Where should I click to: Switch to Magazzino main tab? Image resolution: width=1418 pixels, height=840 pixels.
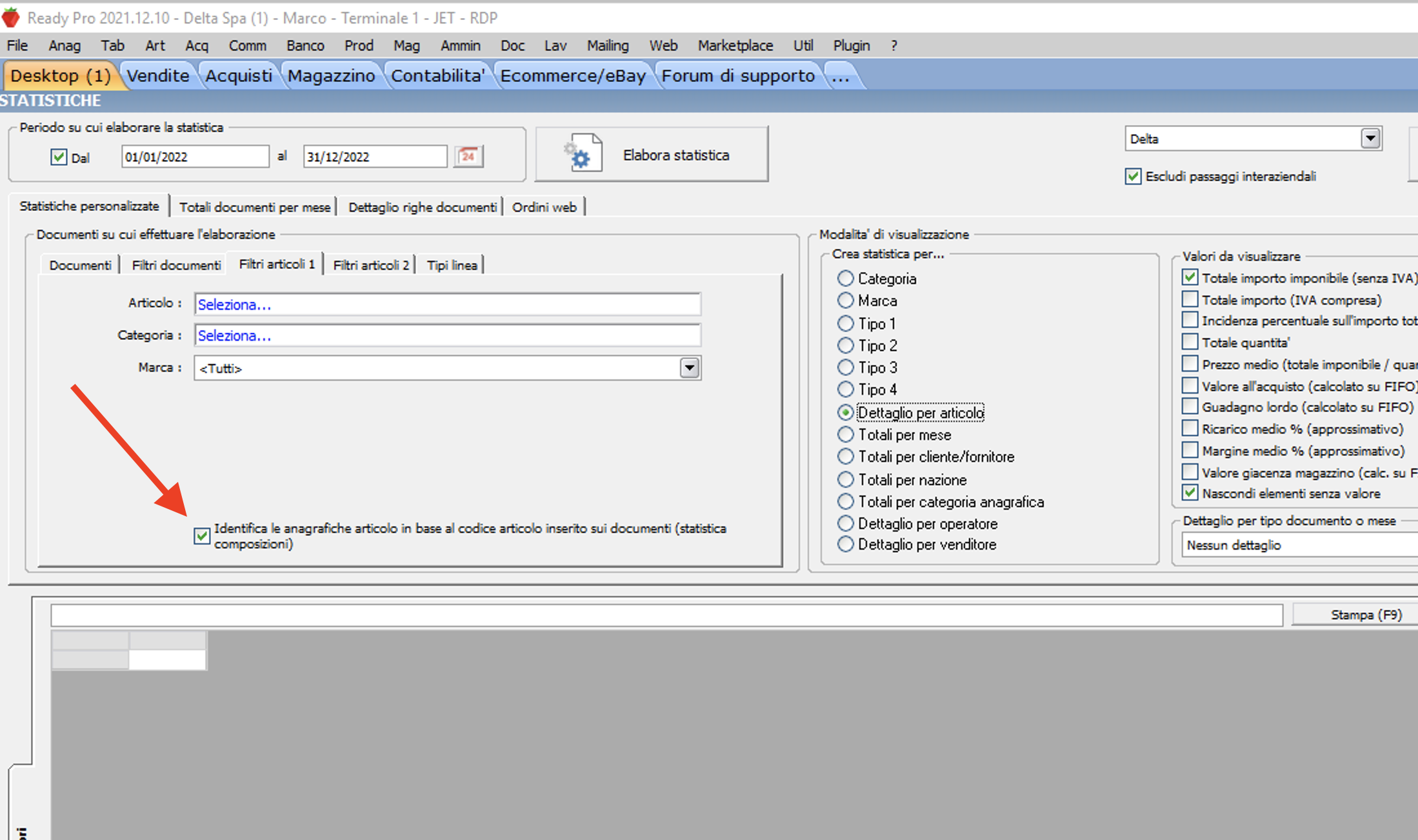coord(330,76)
